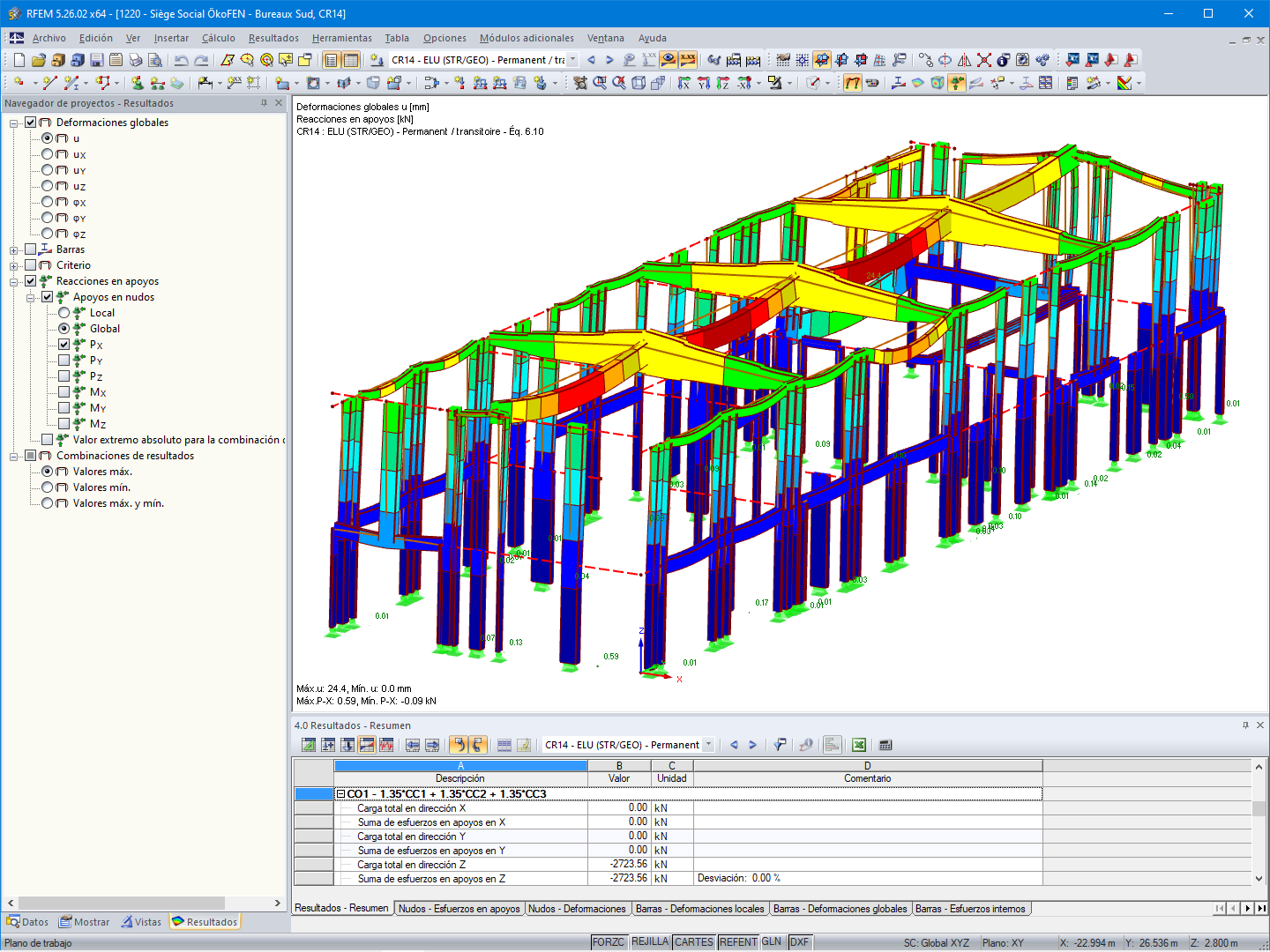Switch to the Nudos - Deformaciones tab
Screen dimensions: 1270x952
578,908
